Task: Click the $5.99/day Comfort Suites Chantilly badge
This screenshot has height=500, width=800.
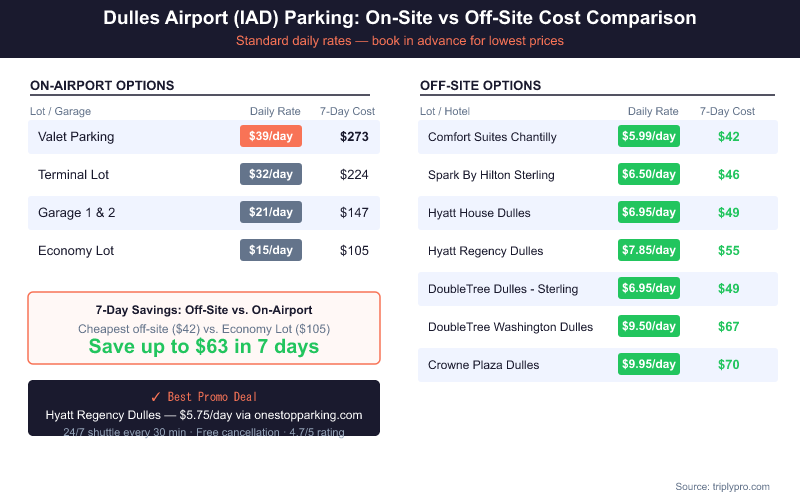Action: pyautogui.click(x=649, y=137)
